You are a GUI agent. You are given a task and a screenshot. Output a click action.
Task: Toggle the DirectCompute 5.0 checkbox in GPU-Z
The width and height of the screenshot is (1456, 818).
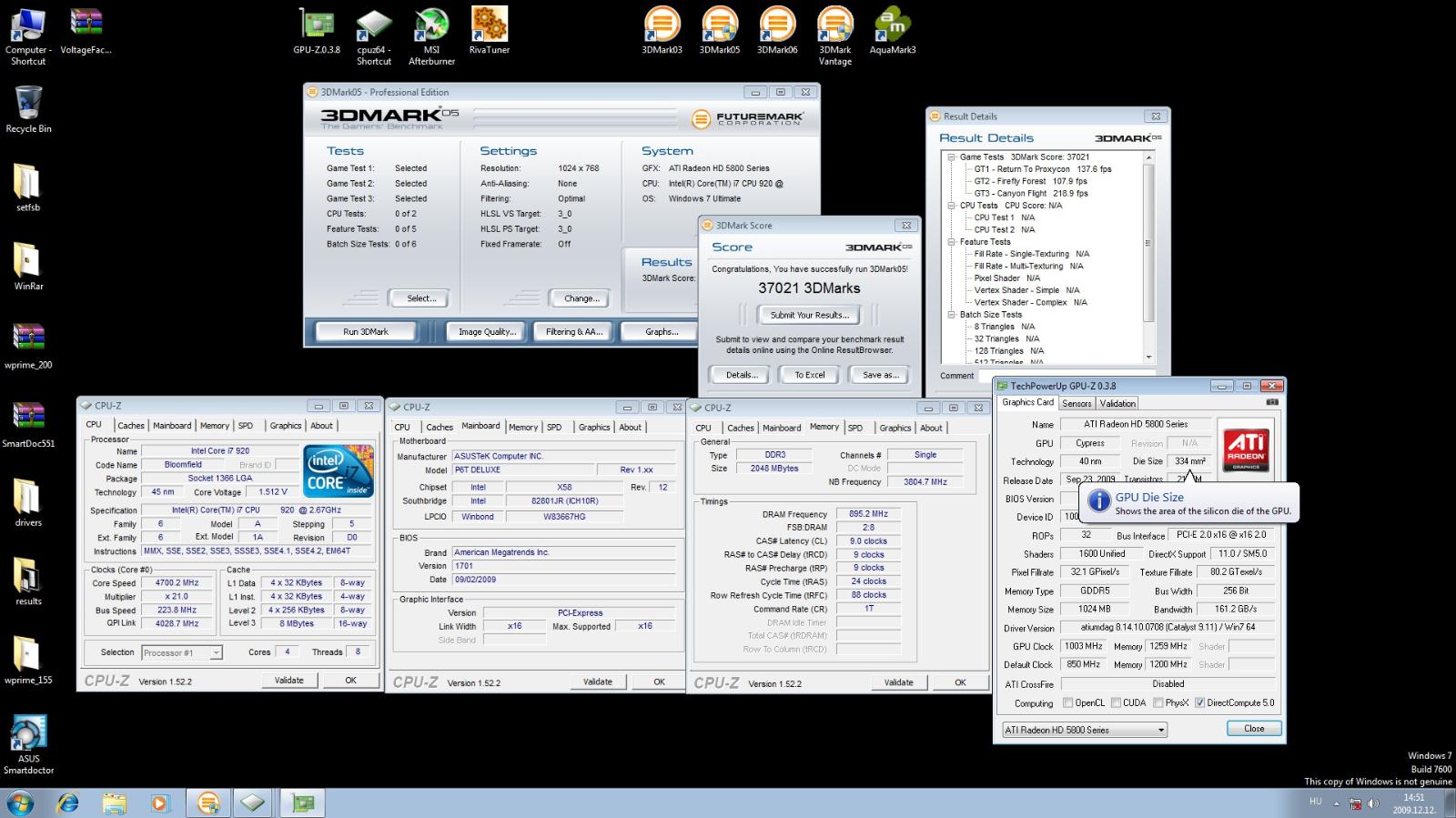1199,702
